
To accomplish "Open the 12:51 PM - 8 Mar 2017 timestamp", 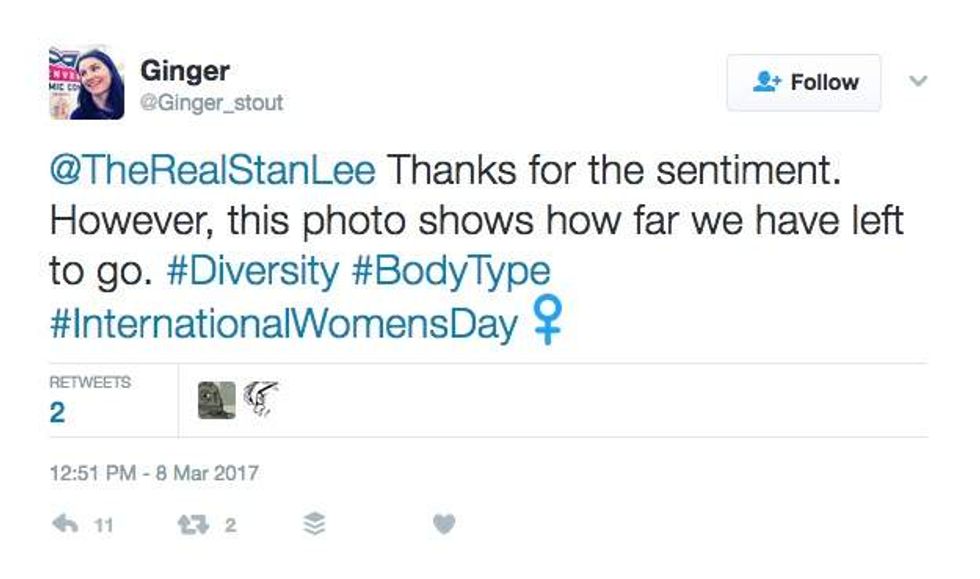I will 153,473.
